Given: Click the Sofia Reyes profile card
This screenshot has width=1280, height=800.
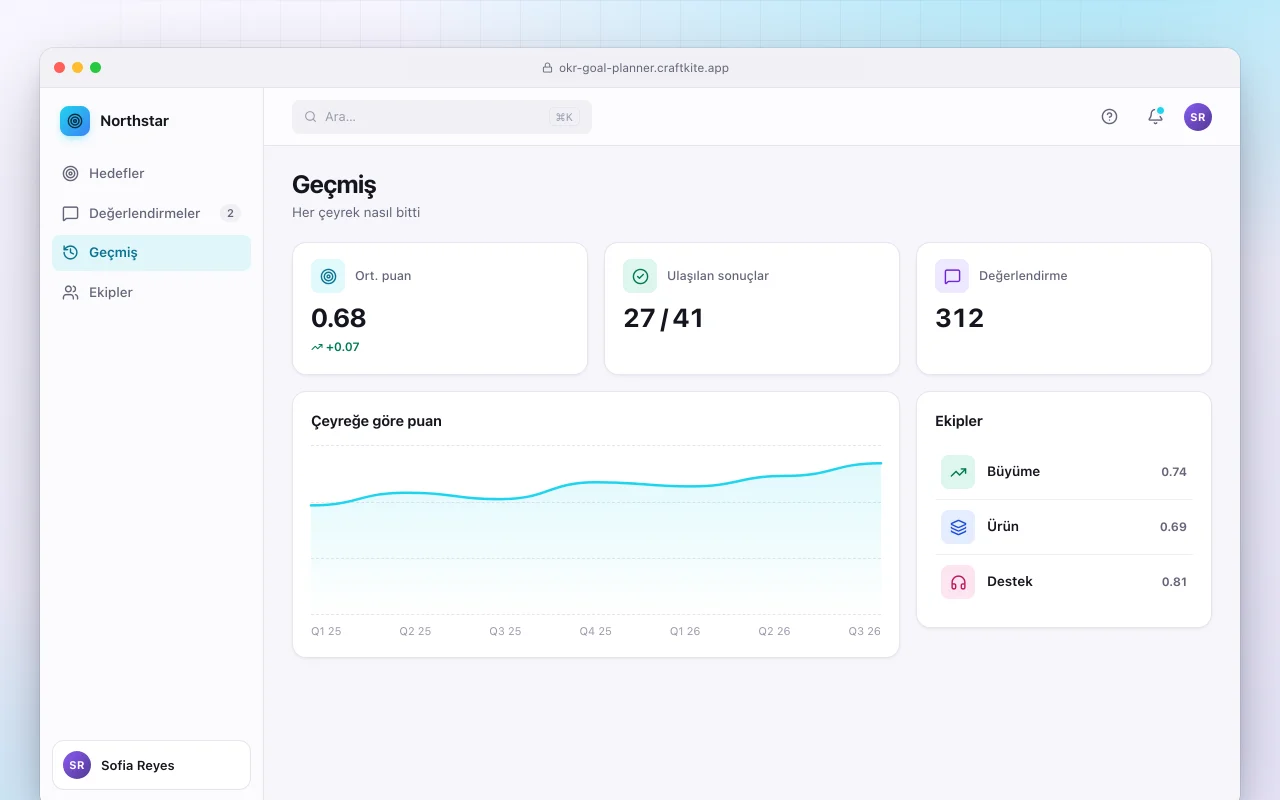Looking at the screenshot, I should pos(151,765).
